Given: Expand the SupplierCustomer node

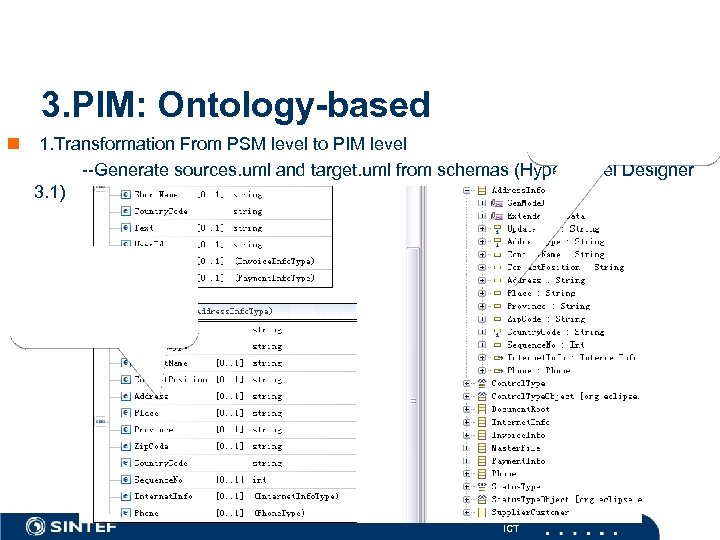Looking at the screenshot, I should coord(467,512).
